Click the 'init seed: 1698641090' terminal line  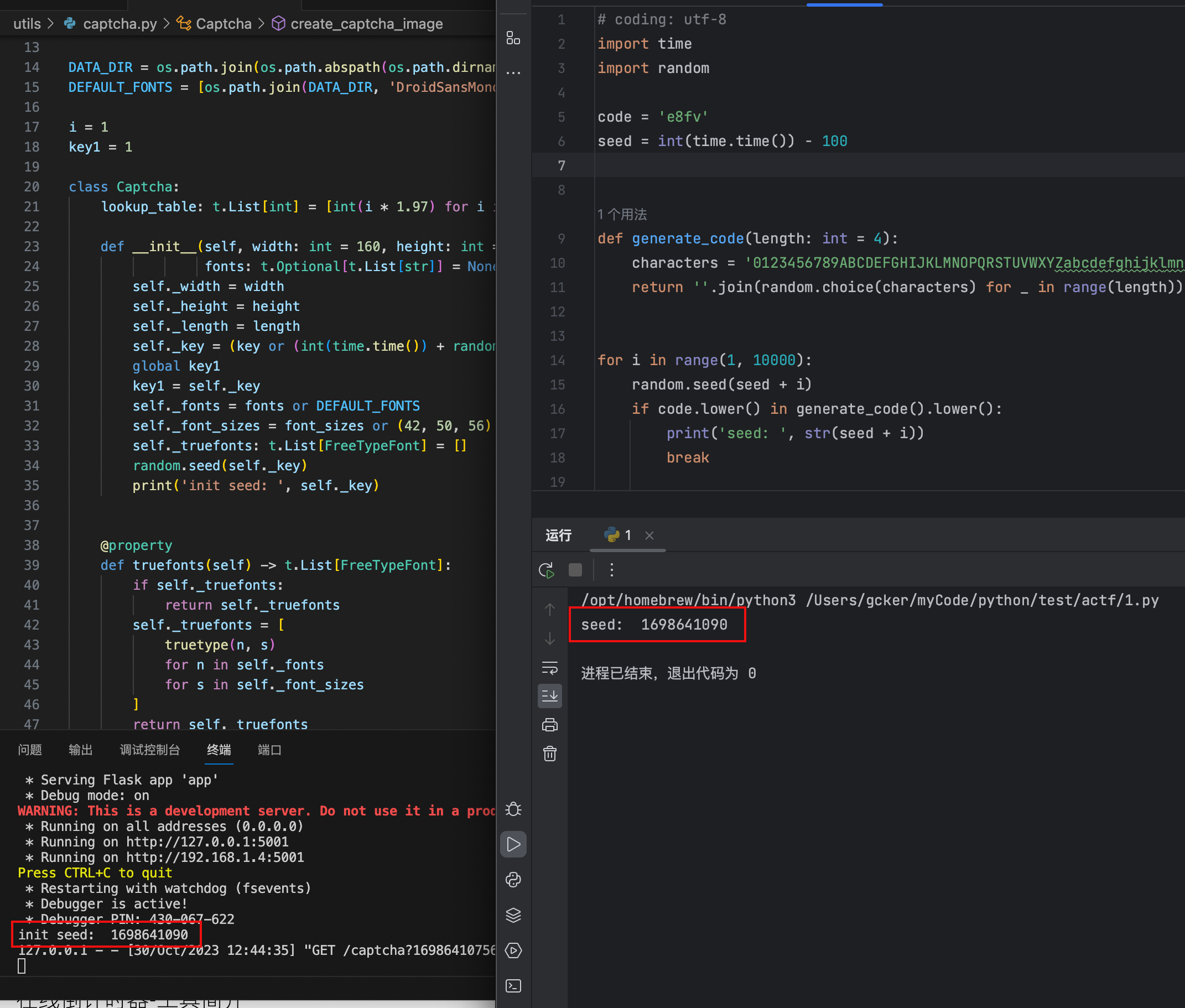pos(103,935)
